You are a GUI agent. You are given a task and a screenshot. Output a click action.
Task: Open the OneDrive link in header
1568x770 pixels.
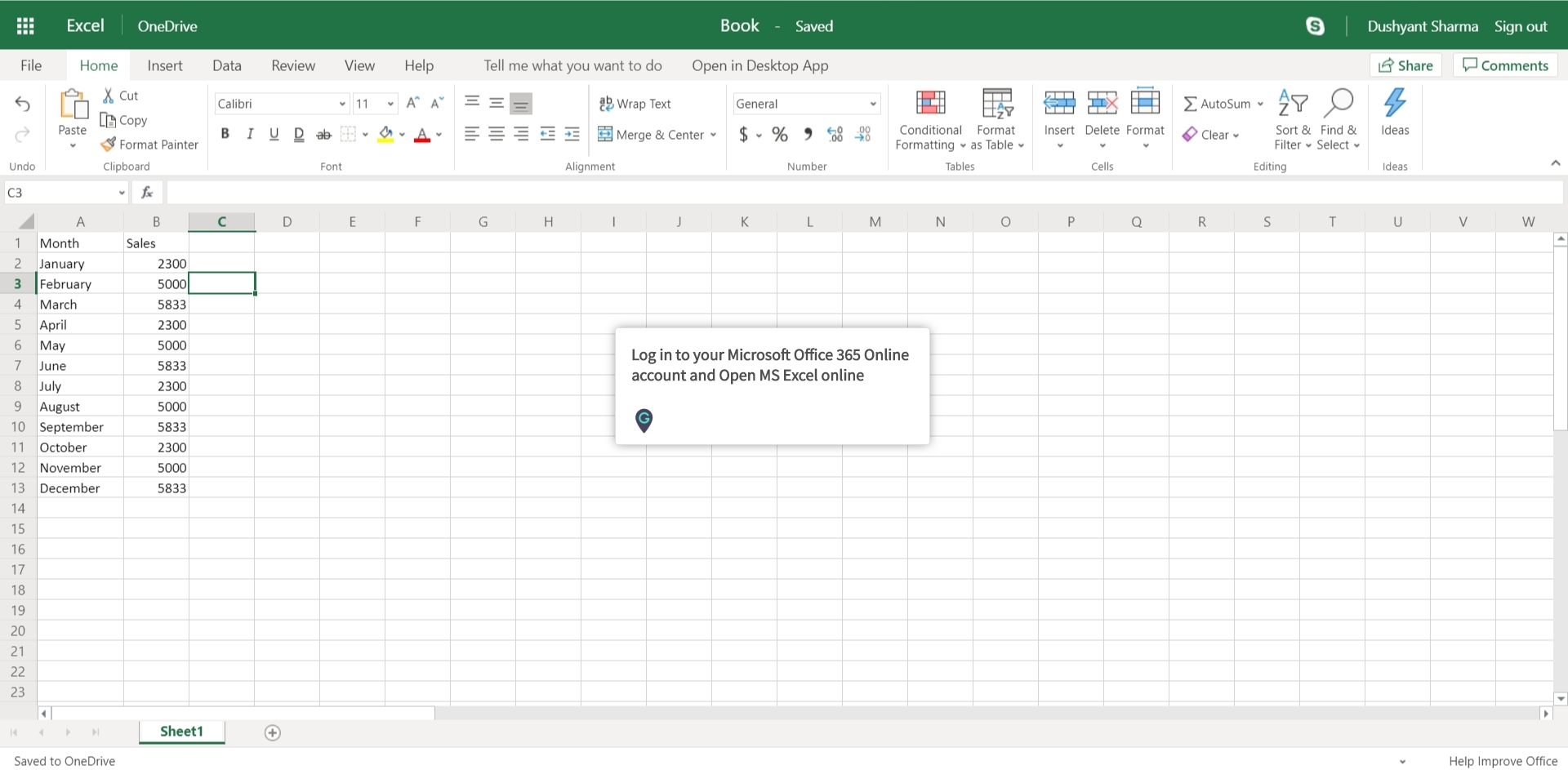(x=167, y=26)
